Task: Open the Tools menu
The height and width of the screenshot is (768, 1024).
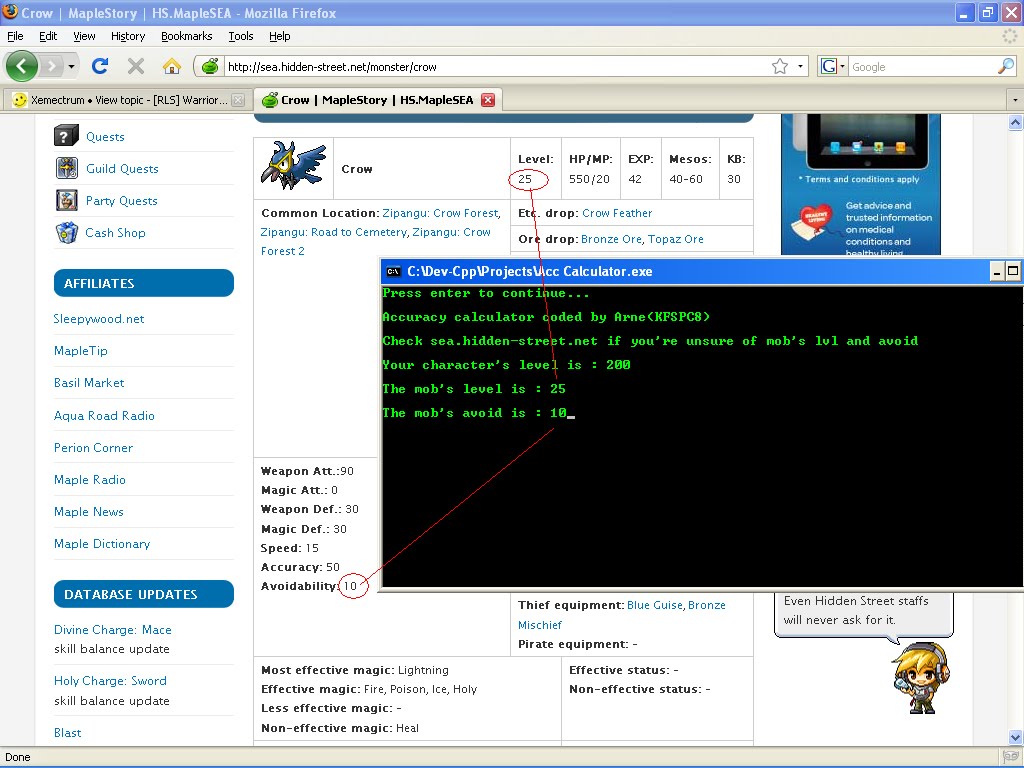Action: [x=241, y=36]
